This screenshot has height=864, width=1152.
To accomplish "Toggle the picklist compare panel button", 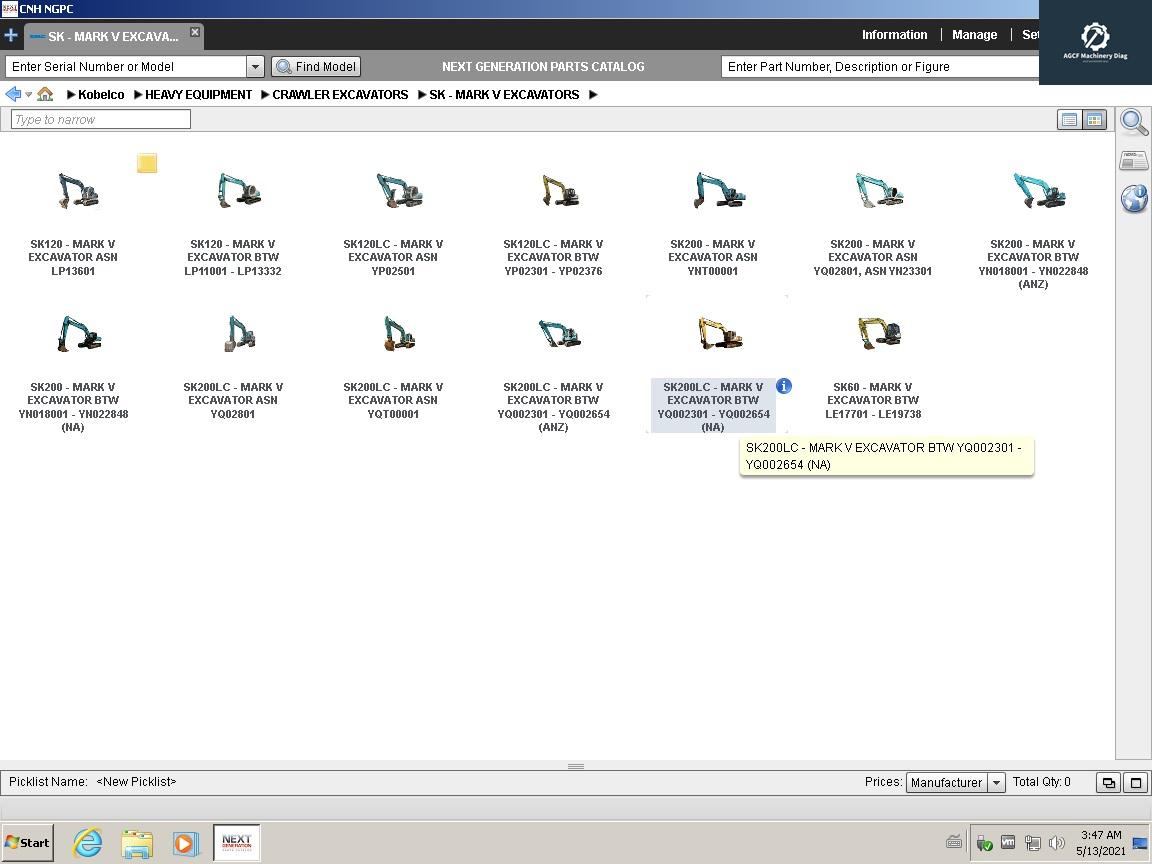I will [1108, 782].
